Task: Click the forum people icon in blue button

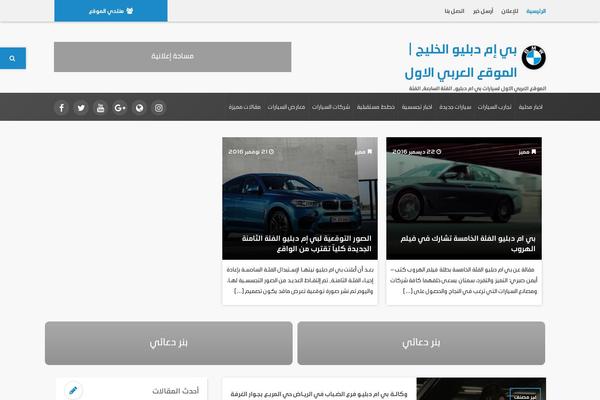Action: pos(130,11)
